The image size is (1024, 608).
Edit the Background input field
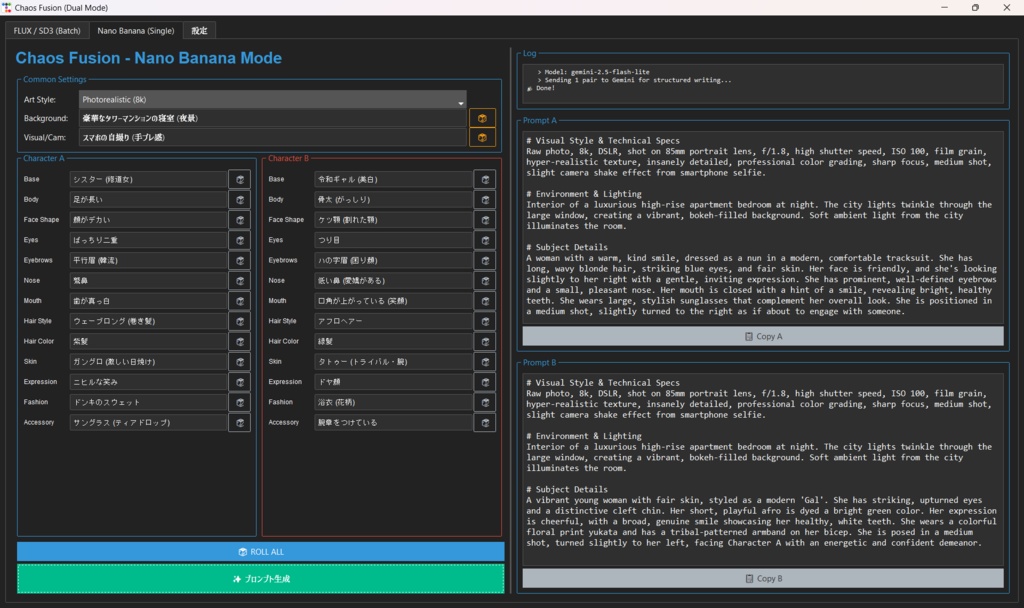click(272, 118)
